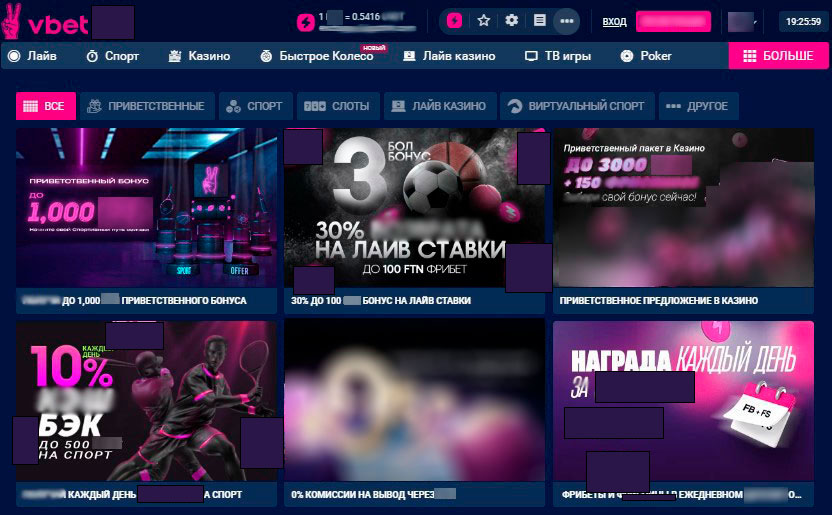Open the НАГРАДА КАЖДЫЙ ДЕНЬ banner
832x515 pixels.
click(x=683, y=401)
